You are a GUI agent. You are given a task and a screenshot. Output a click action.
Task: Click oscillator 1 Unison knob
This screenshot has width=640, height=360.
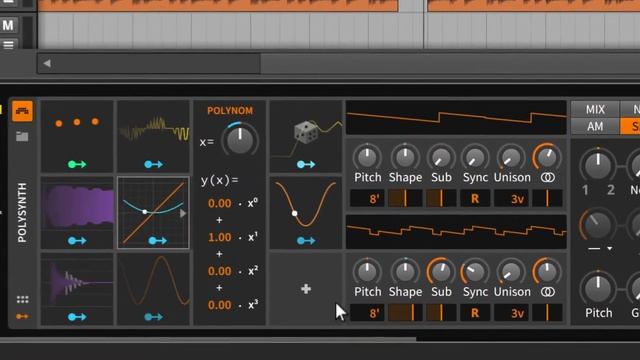tap(511, 157)
